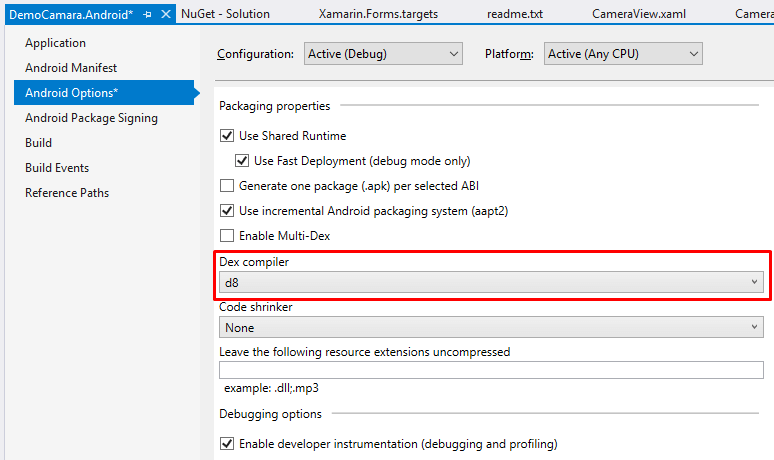Toggle Use Fast Deployment checkbox

coord(242,161)
